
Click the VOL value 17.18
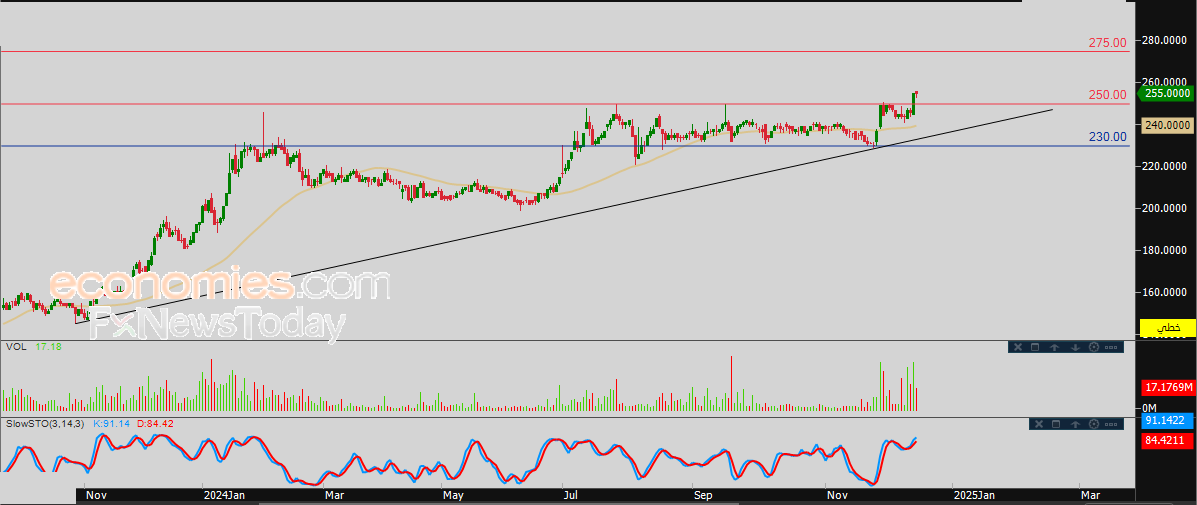(47, 346)
